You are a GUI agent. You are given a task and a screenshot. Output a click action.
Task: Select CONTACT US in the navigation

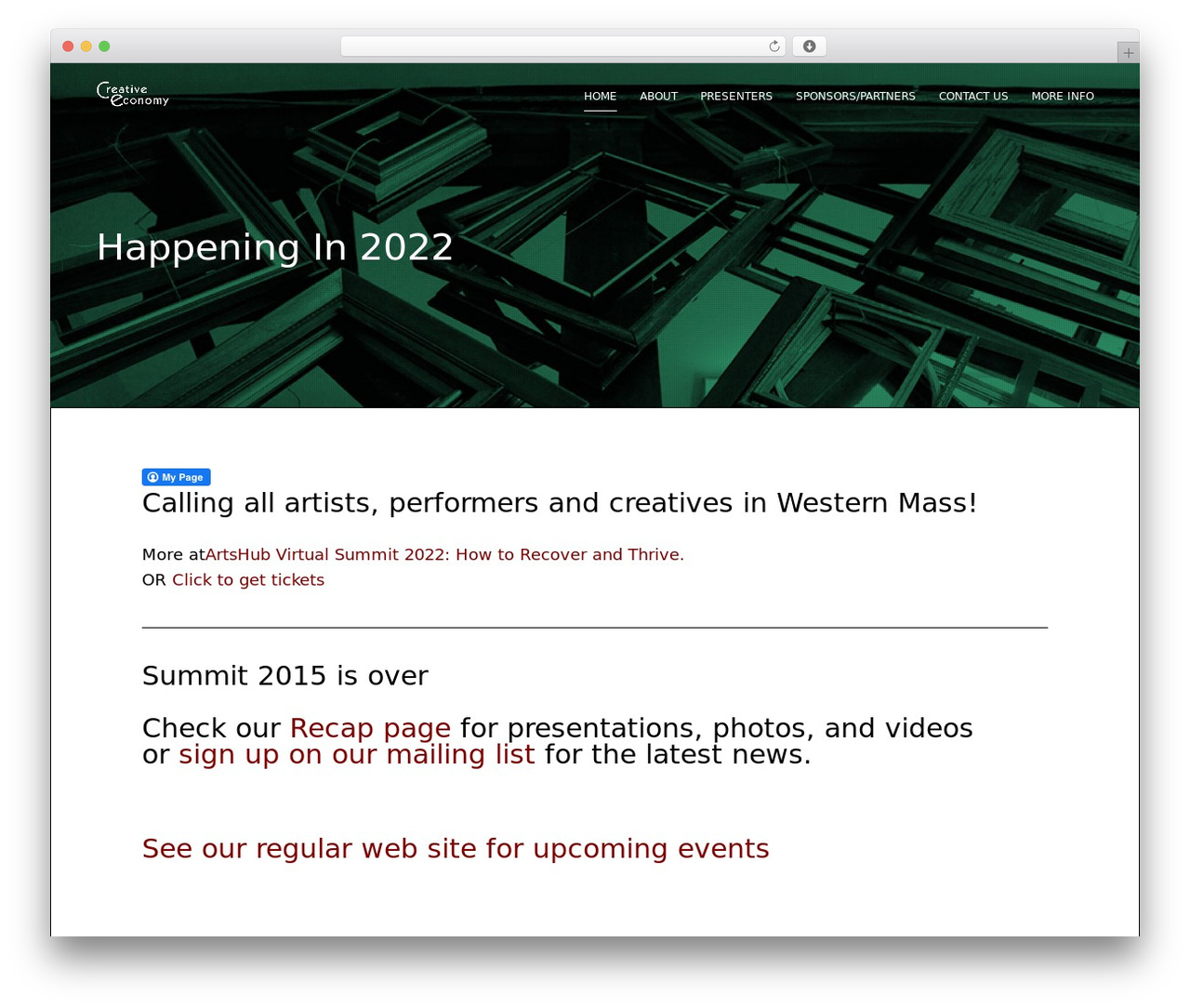point(973,97)
